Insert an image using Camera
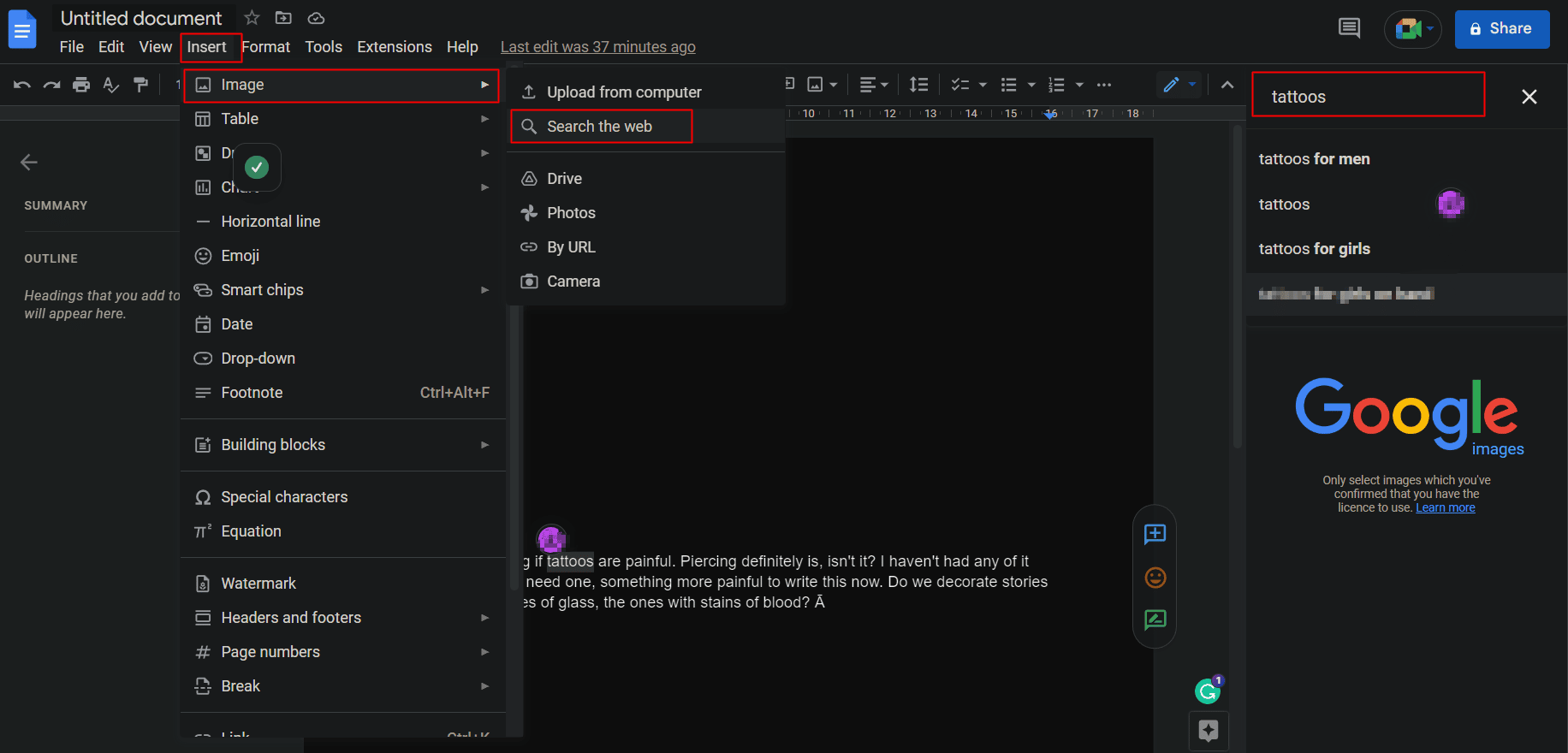The height and width of the screenshot is (753, 1568). pyautogui.click(x=646, y=282)
